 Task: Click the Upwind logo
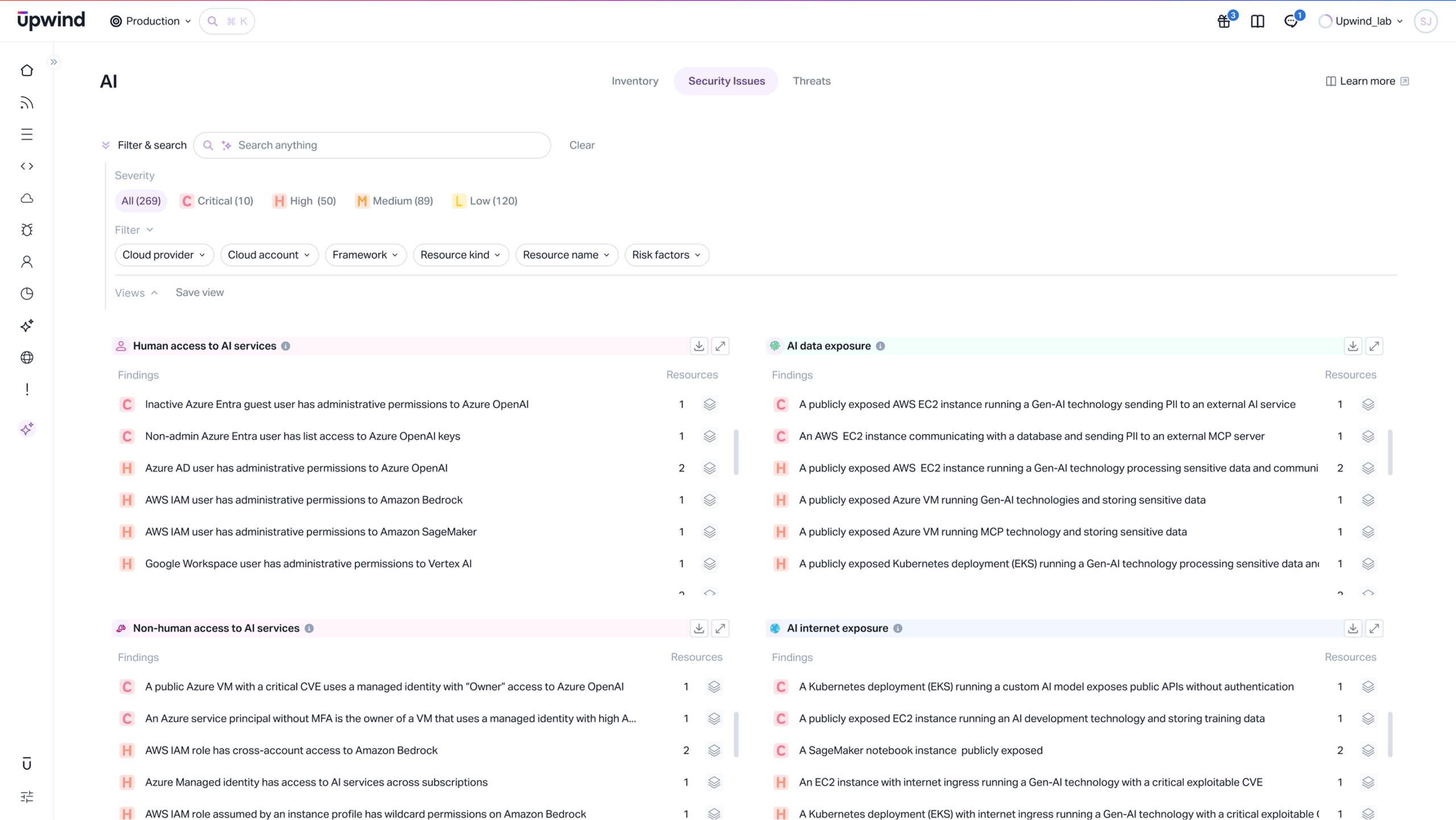pyautogui.click(x=51, y=20)
